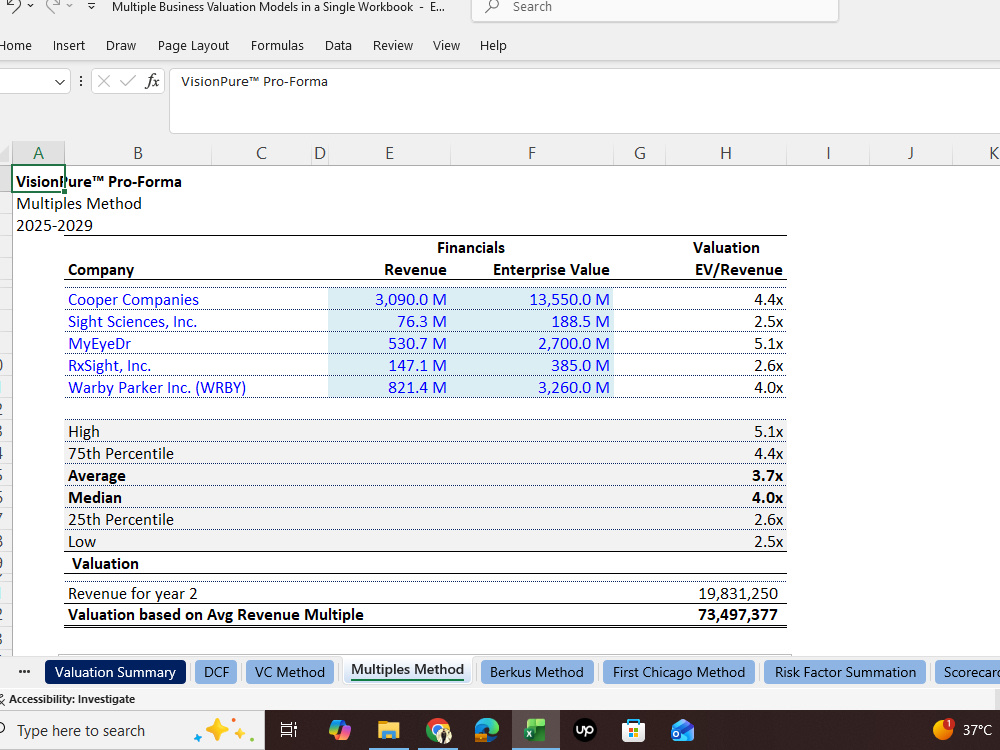Select the 13,550.0 M enterprise value cell

pos(532,300)
